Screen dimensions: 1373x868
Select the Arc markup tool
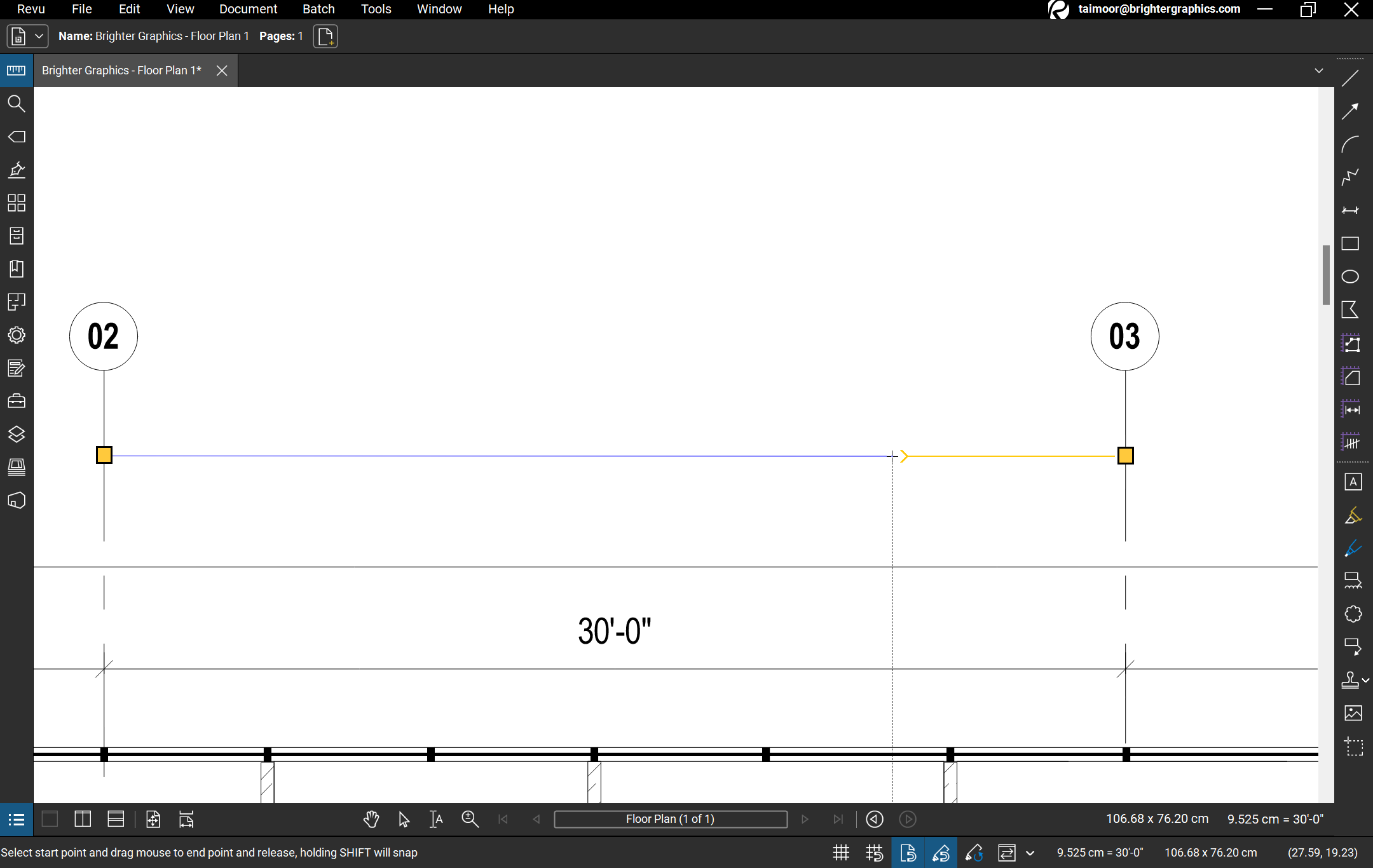(1350, 145)
